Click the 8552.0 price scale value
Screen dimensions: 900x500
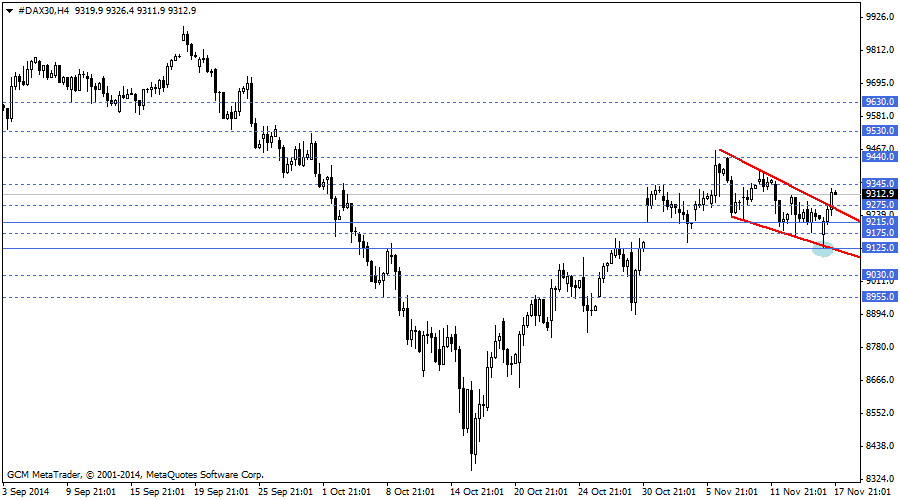point(880,413)
